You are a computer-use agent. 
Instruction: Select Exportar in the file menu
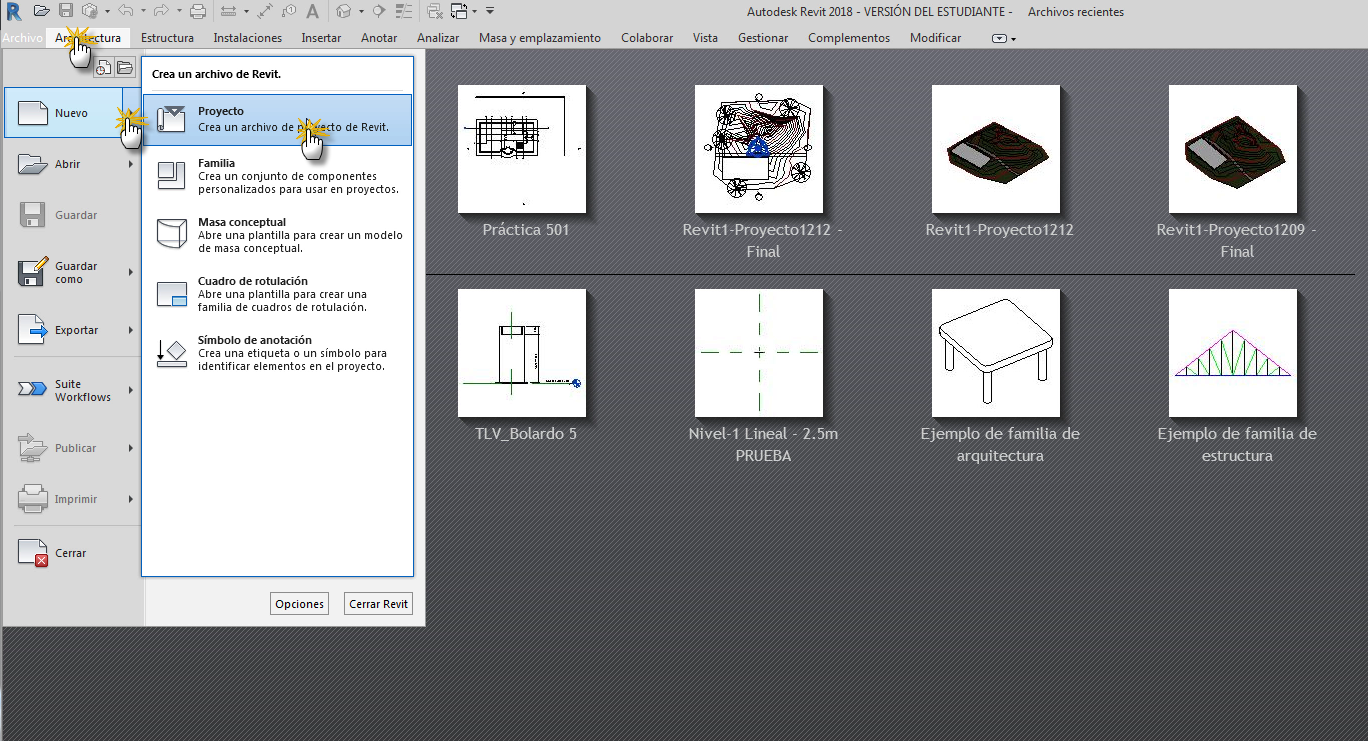[71, 330]
